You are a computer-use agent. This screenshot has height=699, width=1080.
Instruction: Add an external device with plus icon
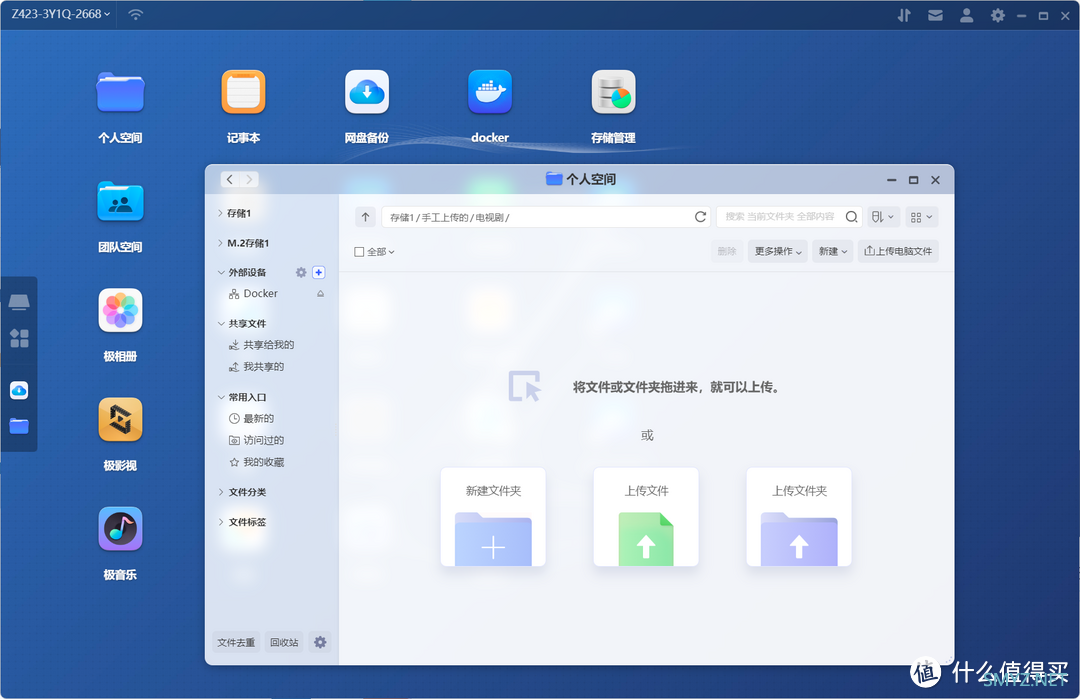click(319, 273)
